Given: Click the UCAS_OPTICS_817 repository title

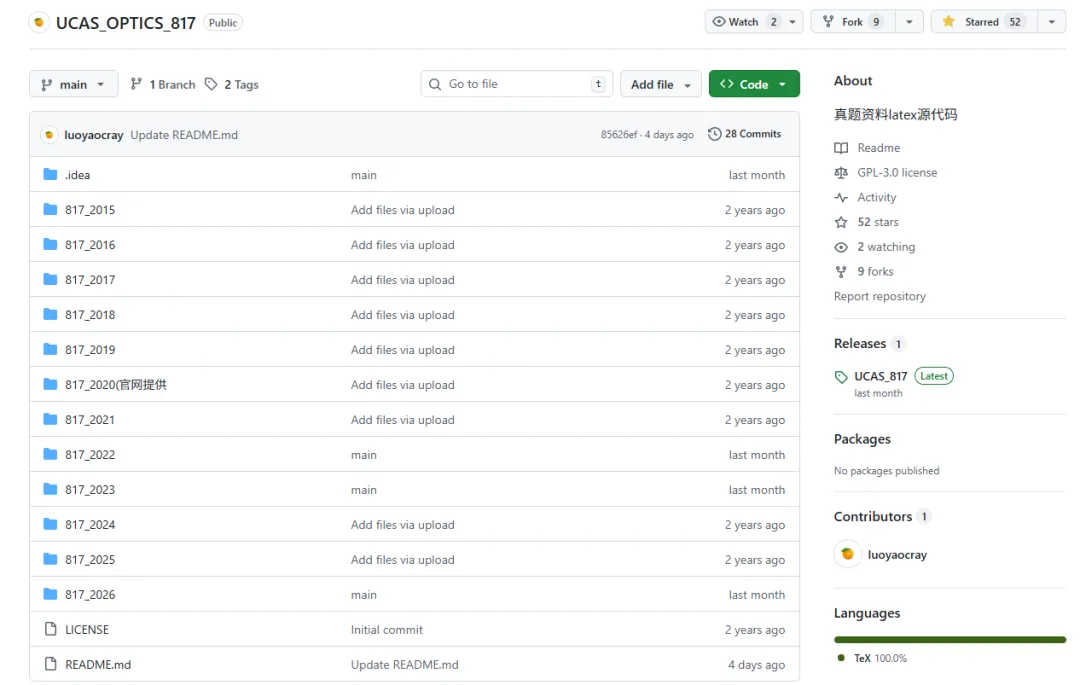Looking at the screenshot, I should click(126, 23).
